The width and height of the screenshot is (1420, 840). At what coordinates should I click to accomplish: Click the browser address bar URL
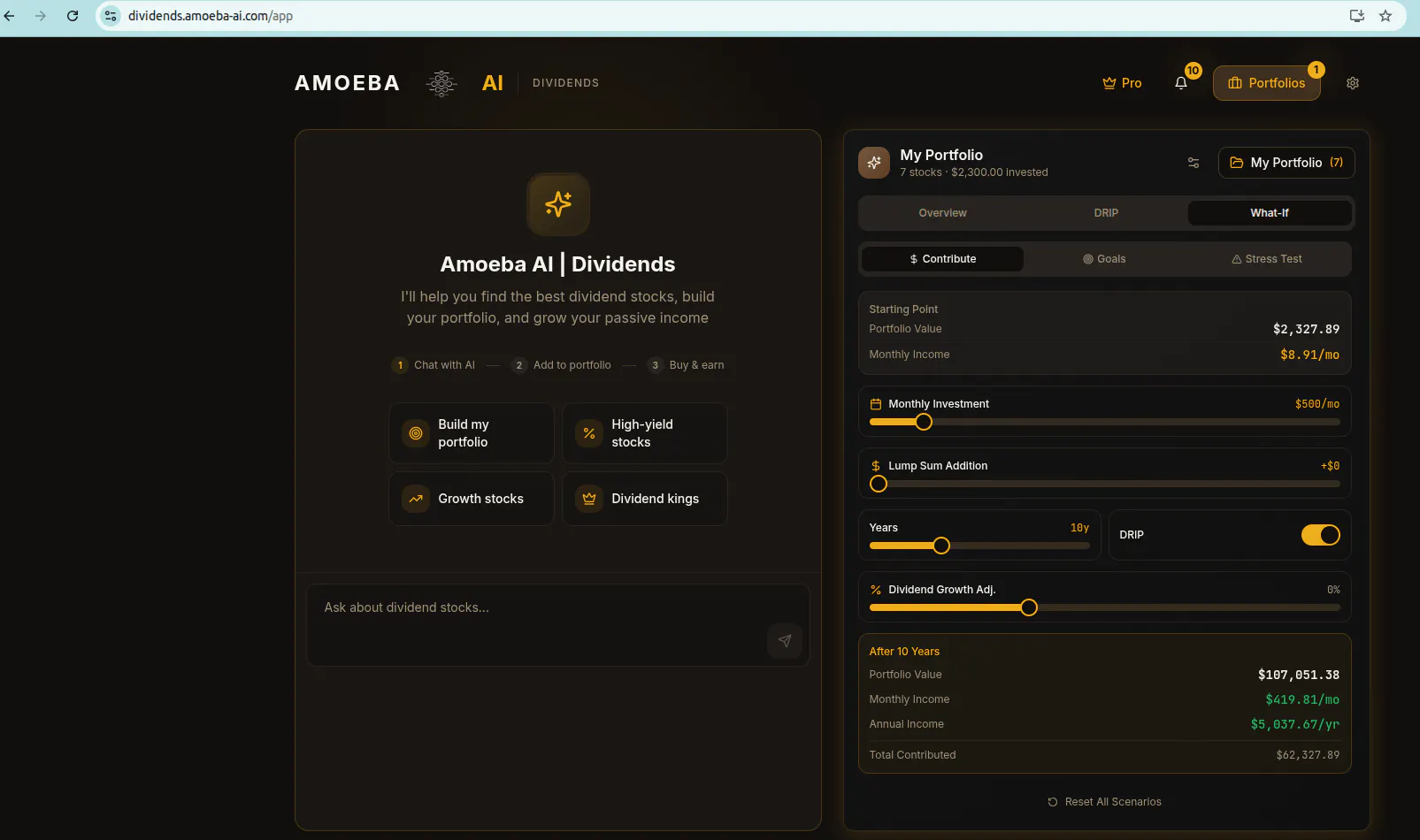211,16
